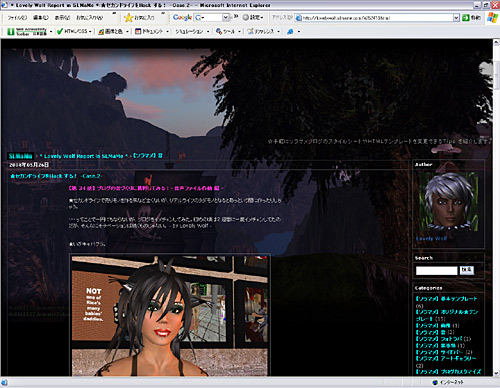This screenshot has height=388, width=500.
Task: Click the sidebar search submit button
Action: 467,270
